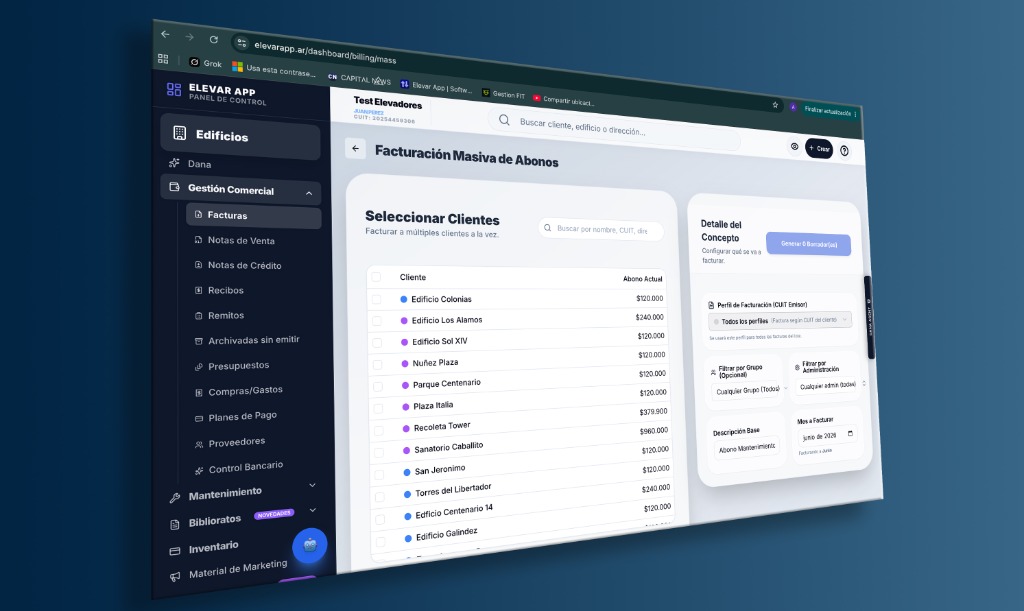The width and height of the screenshot is (1024, 611).
Task: Toggle the select-all checkbox in Cliente header
Action: pyautogui.click(x=376, y=277)
